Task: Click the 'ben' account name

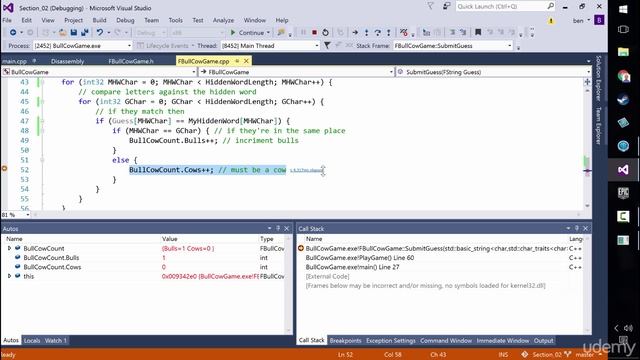Action: [578, 20]
